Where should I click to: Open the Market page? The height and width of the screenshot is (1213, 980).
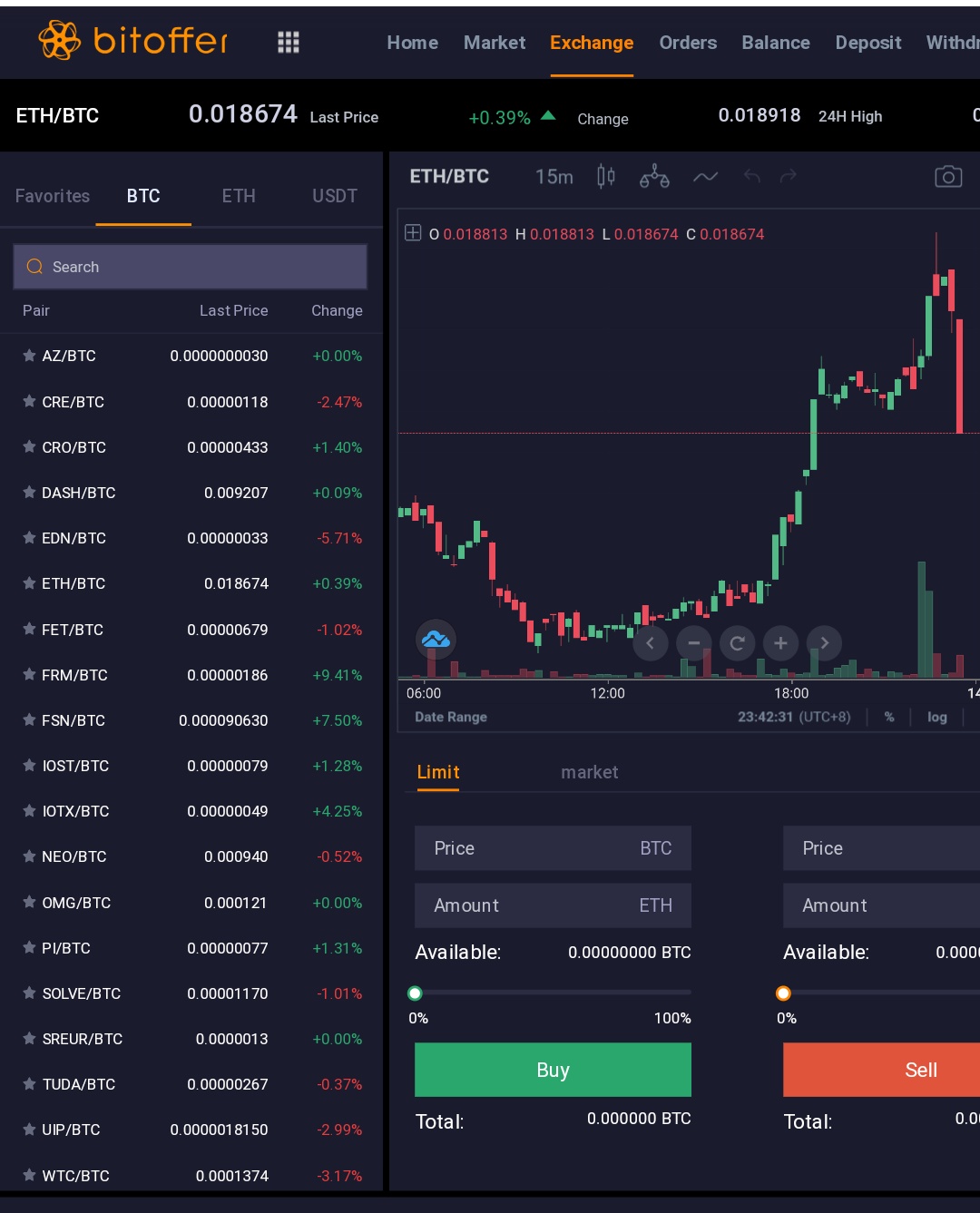click(495, 43)
